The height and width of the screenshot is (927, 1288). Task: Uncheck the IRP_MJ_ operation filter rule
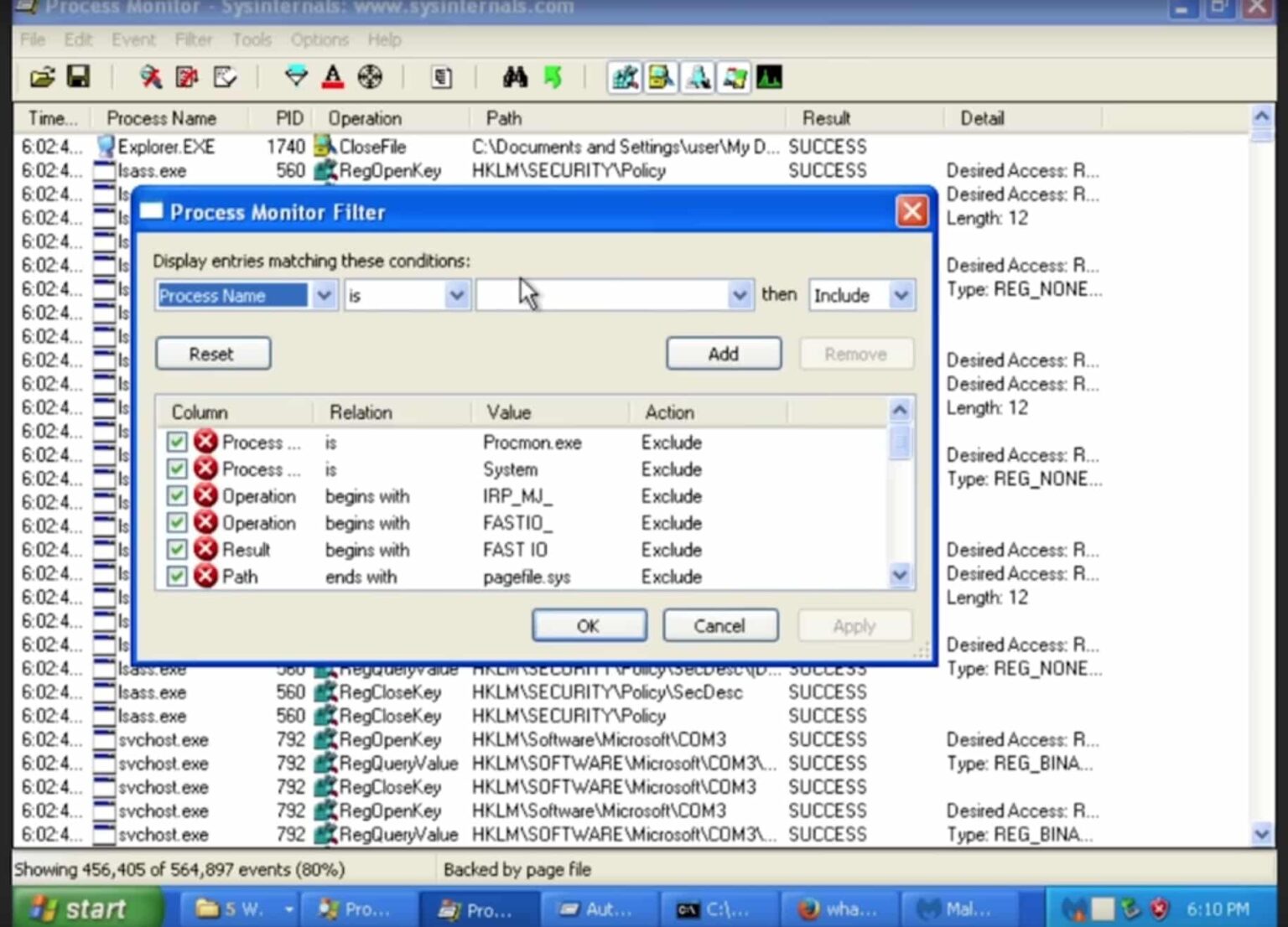[177, 495]
